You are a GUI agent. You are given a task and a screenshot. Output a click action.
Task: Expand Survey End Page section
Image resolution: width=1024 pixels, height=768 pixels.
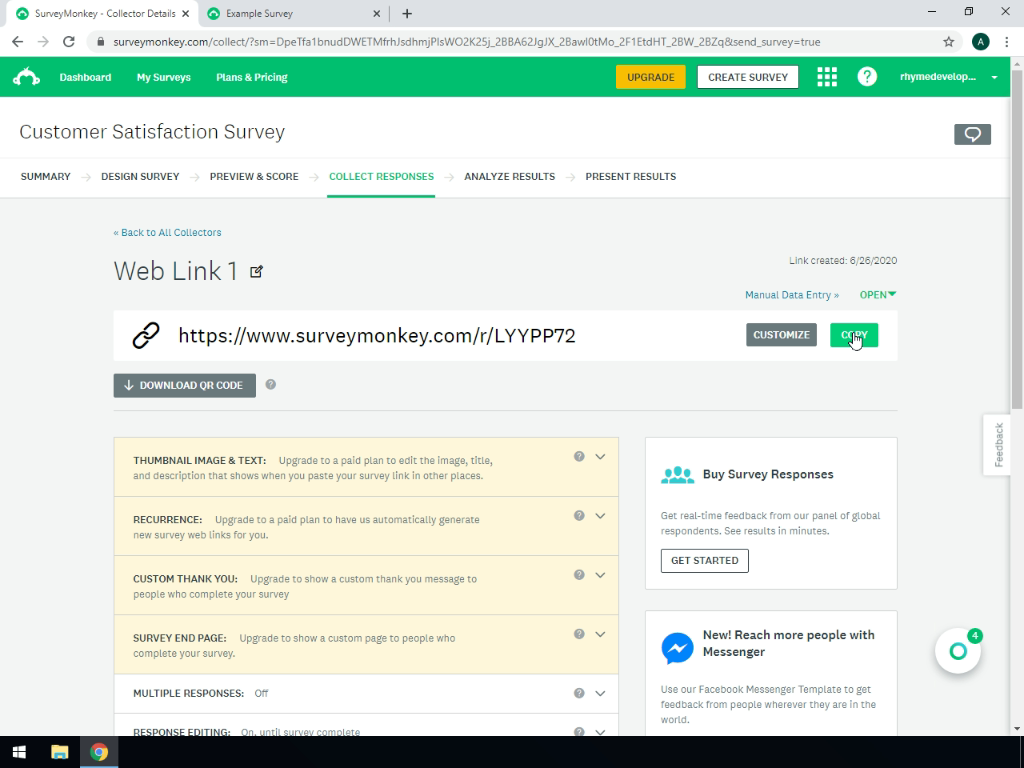coord(600,634)
